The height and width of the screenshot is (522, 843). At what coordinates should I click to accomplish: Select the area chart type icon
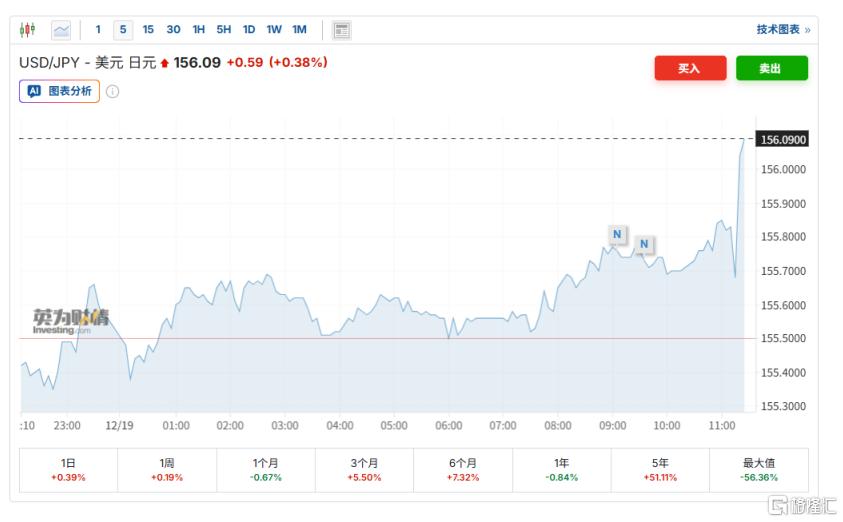[x=62, y=30]
